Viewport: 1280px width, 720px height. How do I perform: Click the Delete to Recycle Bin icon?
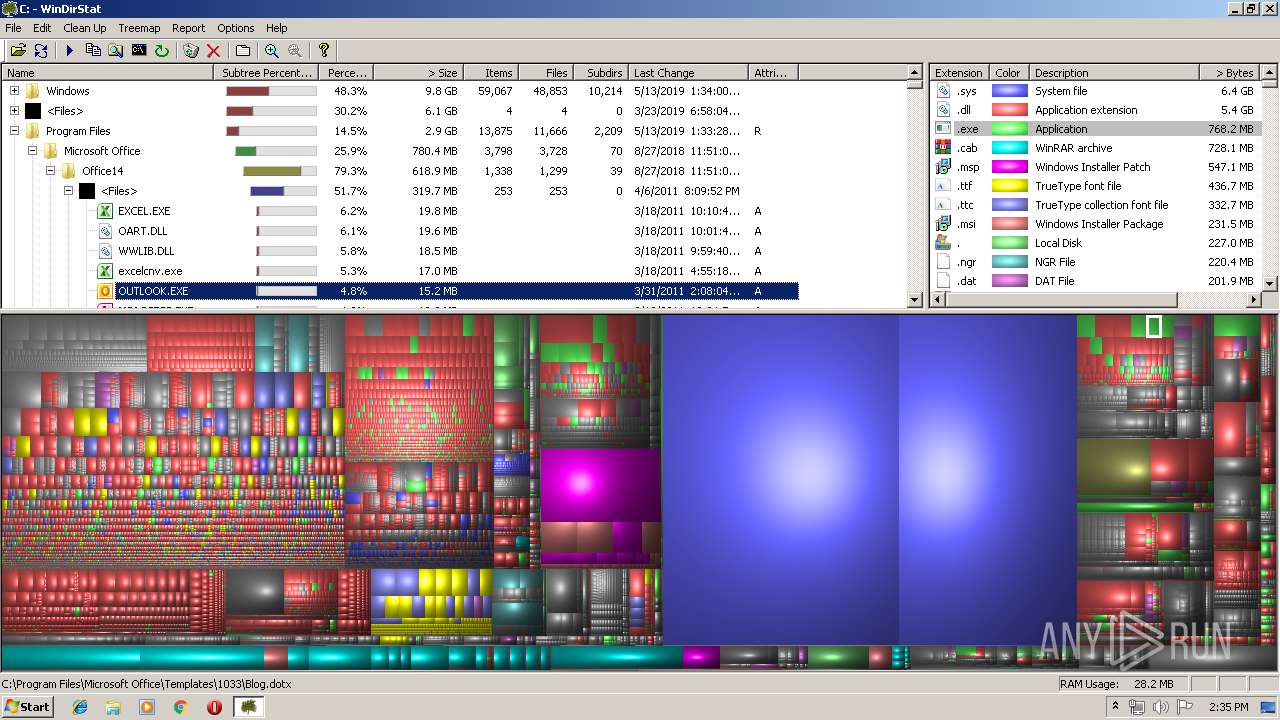191,50
